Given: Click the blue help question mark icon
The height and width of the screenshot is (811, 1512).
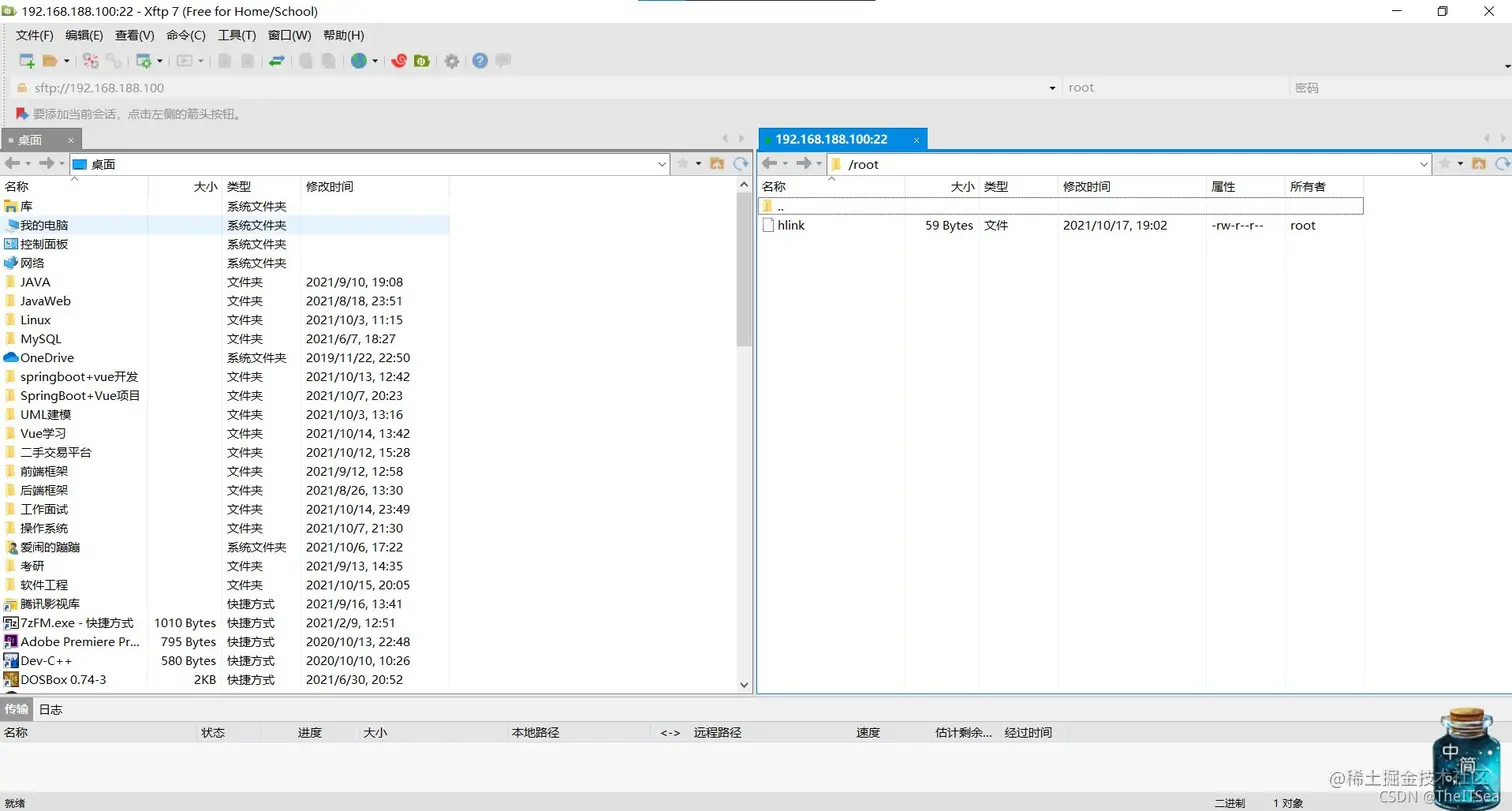Looking at the screenshot, I should click(x=480, y=61).
